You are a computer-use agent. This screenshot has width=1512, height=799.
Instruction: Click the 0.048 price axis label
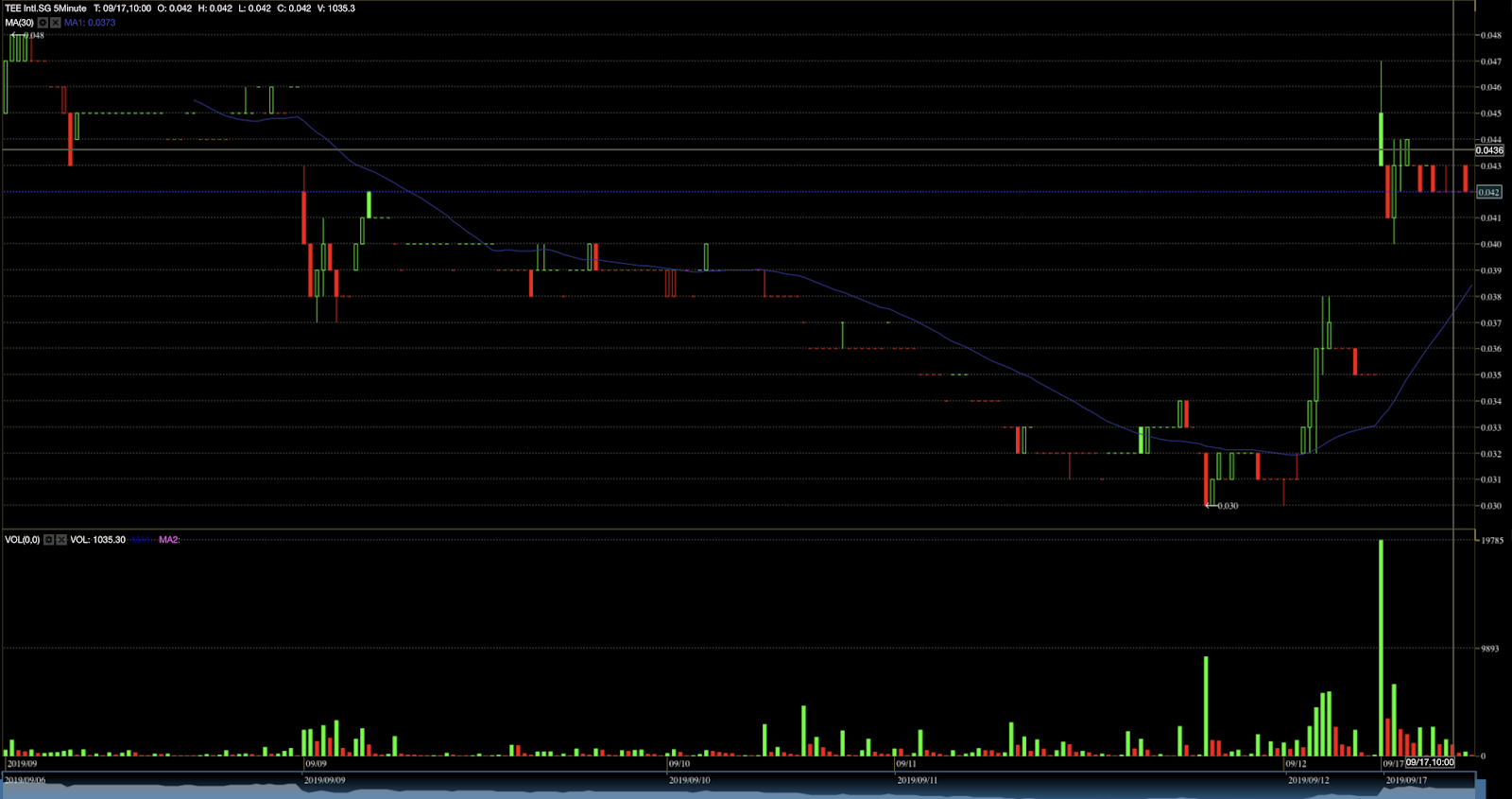click(1490, 36)
